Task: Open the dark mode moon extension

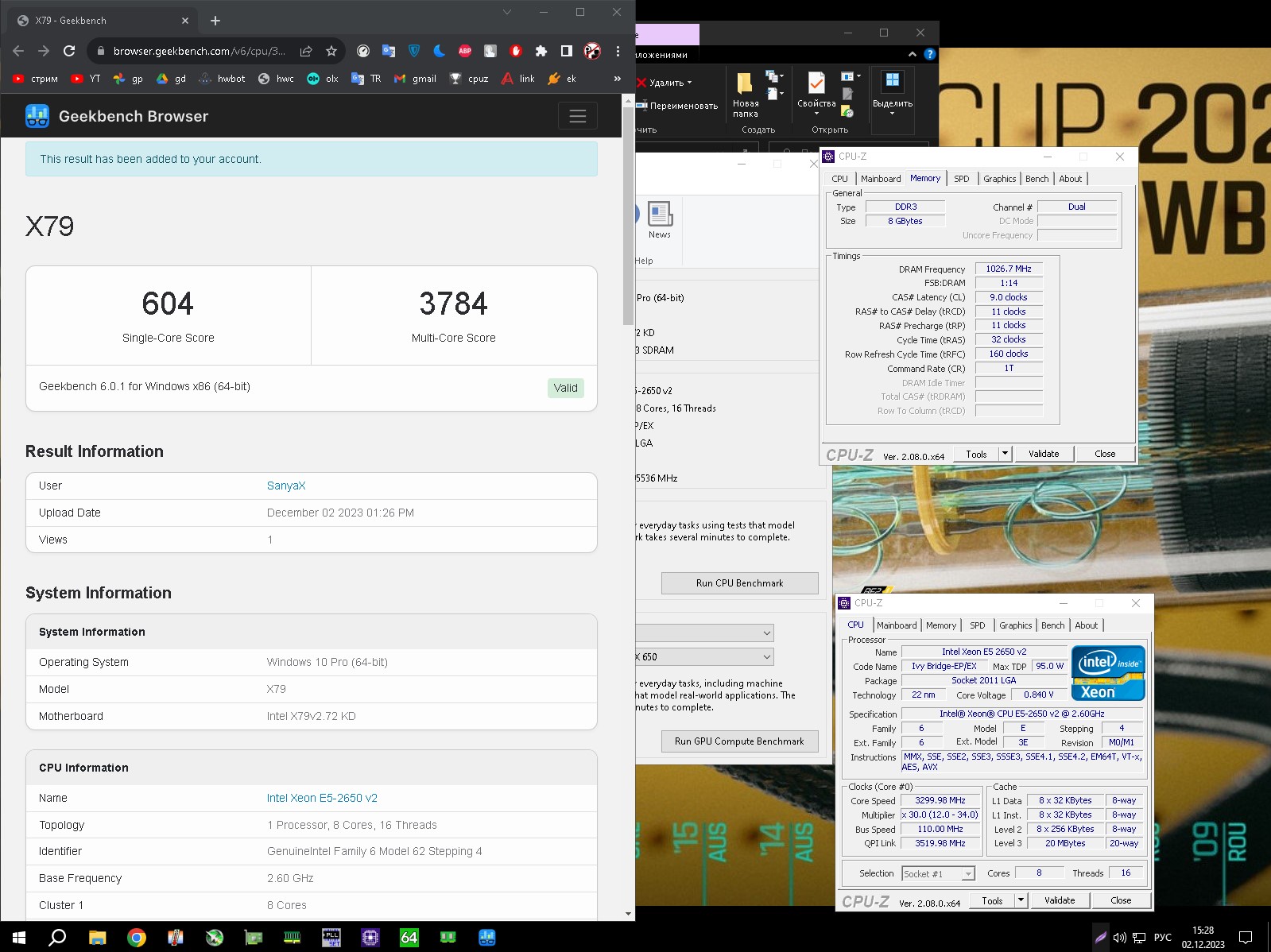Action: pyautogui.click(x=440, y=51)
